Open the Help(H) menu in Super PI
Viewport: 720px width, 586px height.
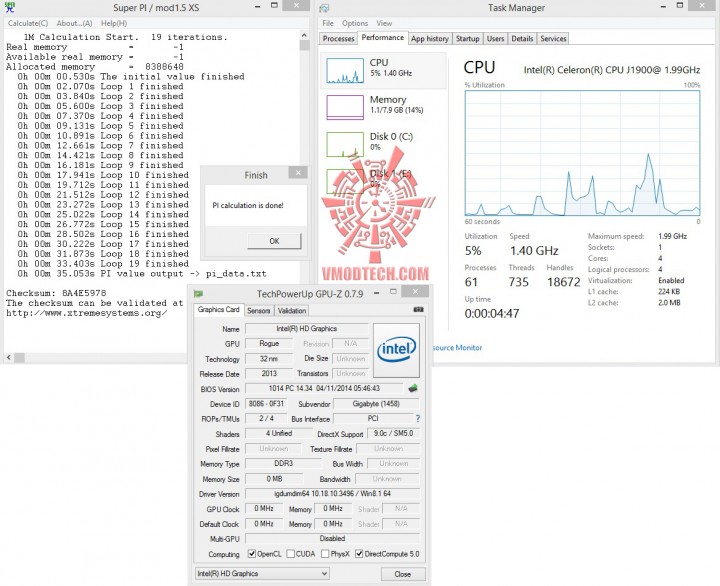(114, 23)
